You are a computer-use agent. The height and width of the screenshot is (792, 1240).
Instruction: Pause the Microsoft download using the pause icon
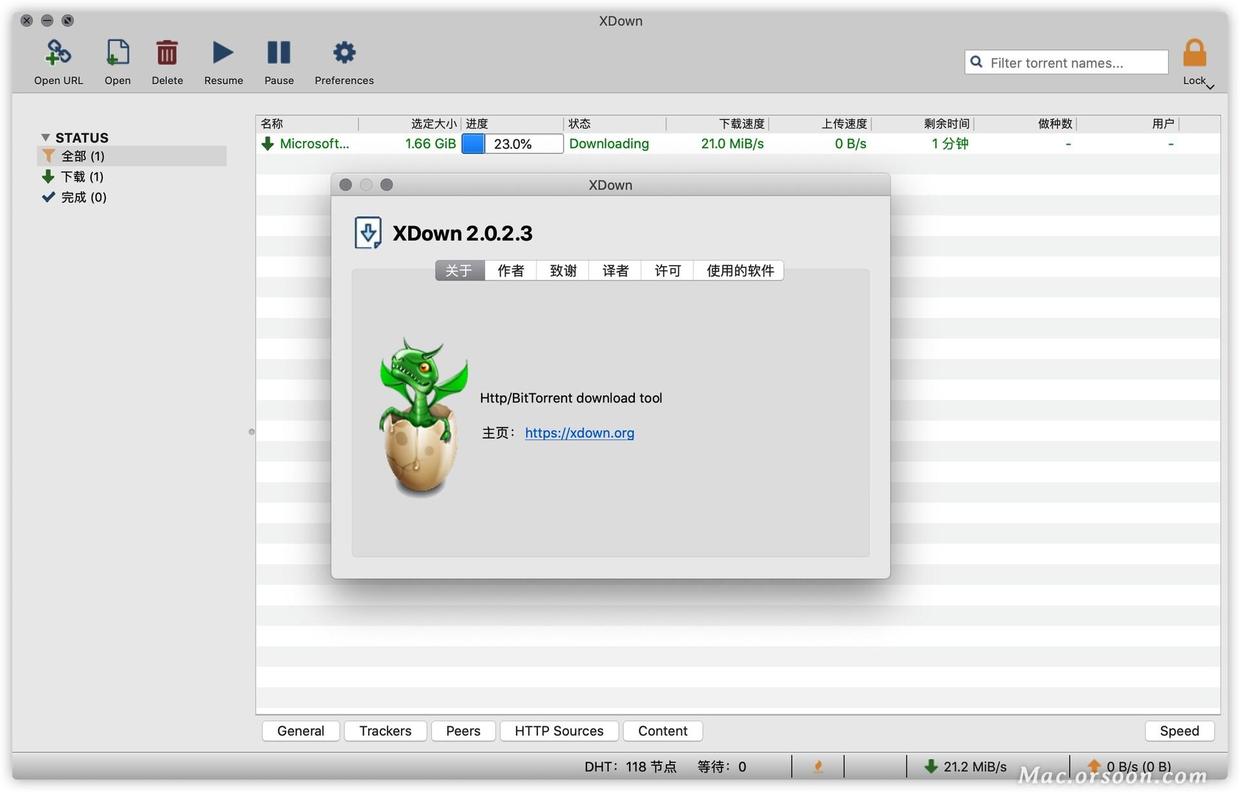pos(278,51)
